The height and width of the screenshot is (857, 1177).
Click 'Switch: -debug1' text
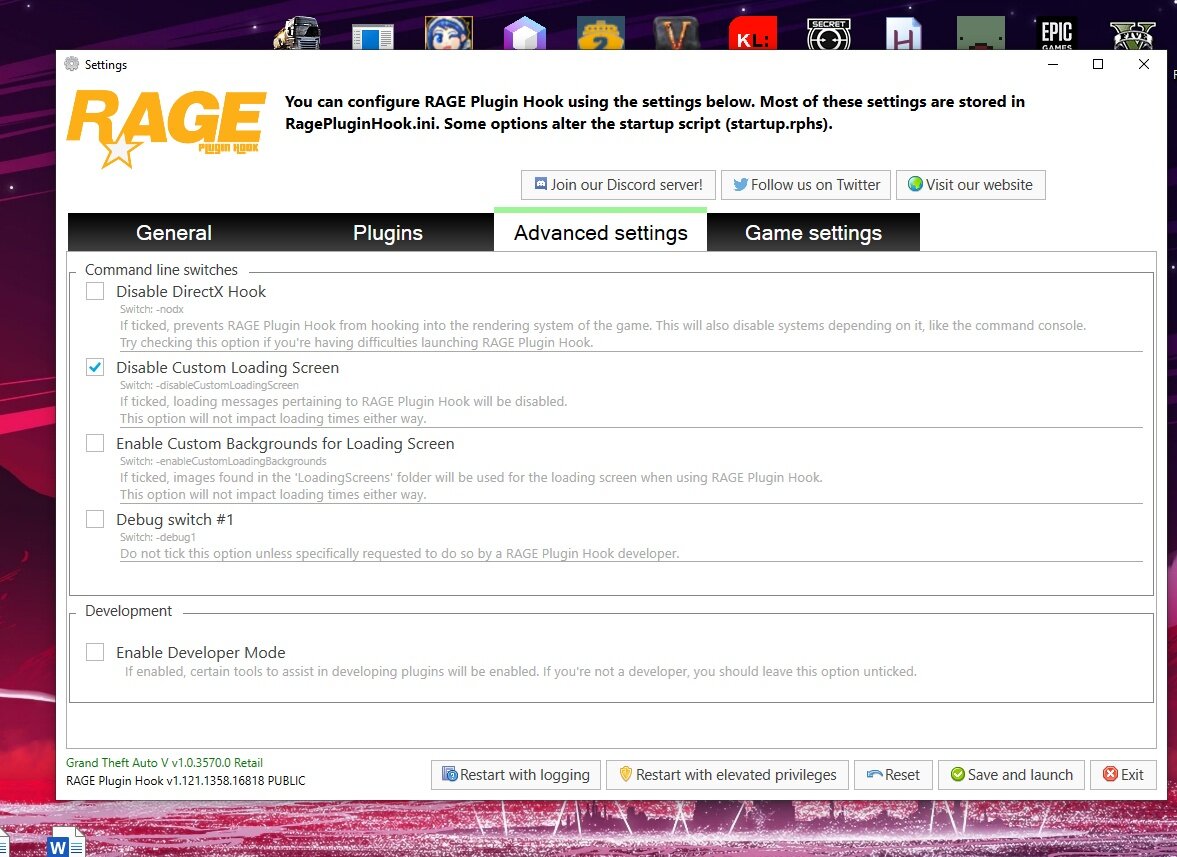tap(158, 537)
